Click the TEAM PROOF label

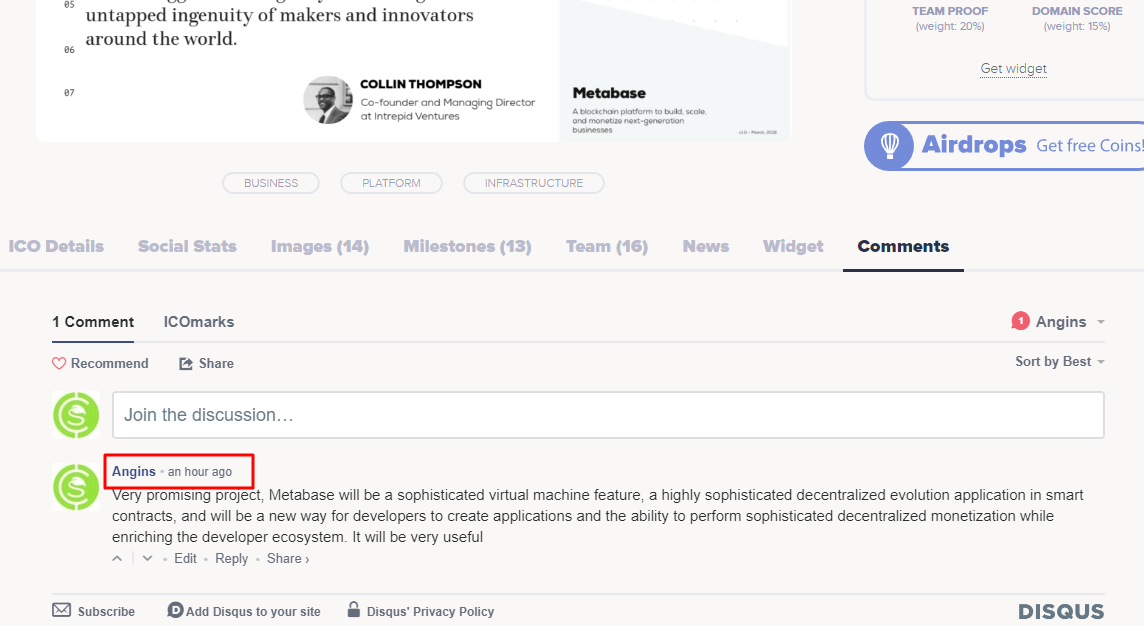click(x=950, y=11)
